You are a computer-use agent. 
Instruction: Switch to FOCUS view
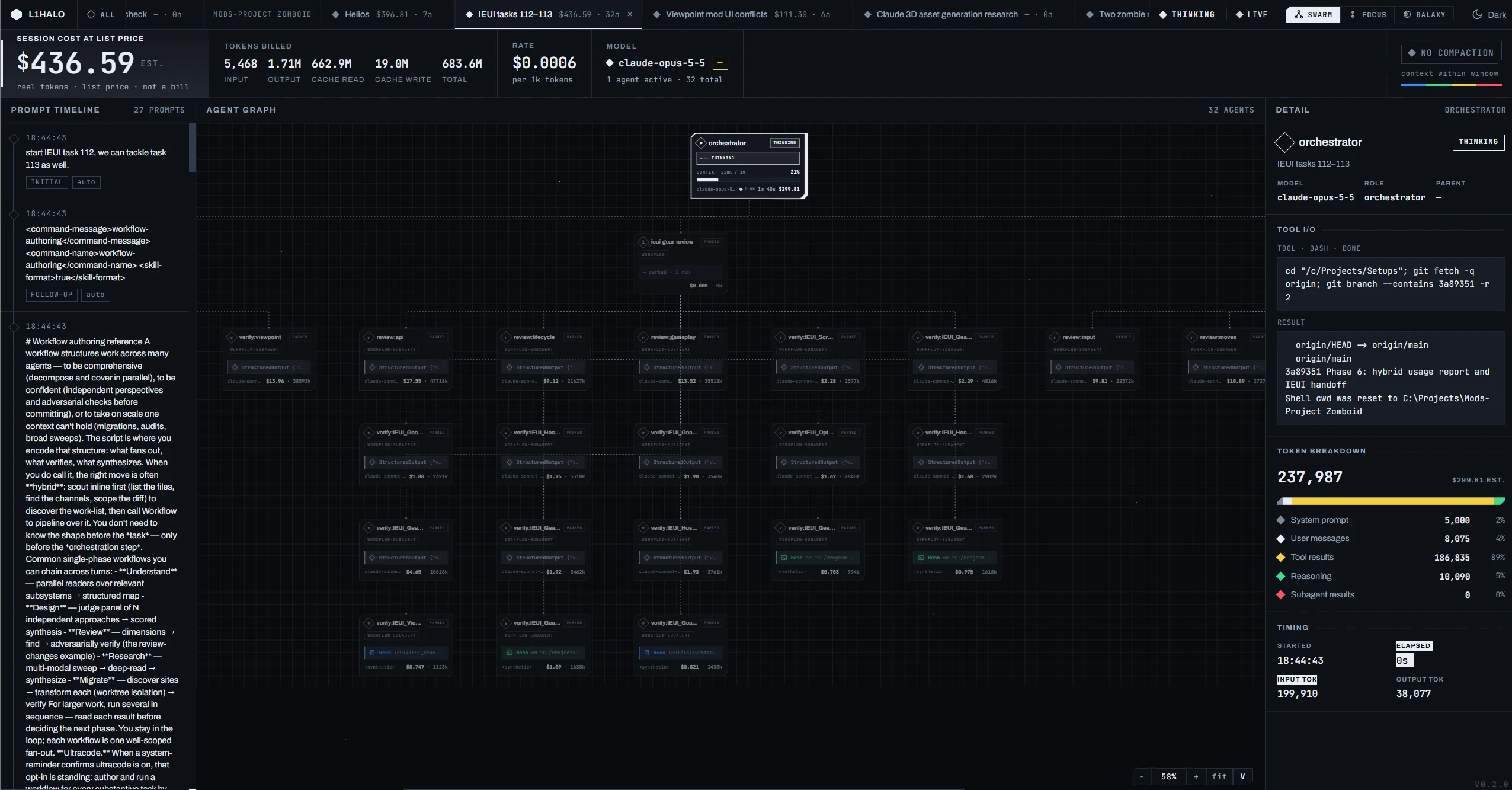tap(1368, 14)
